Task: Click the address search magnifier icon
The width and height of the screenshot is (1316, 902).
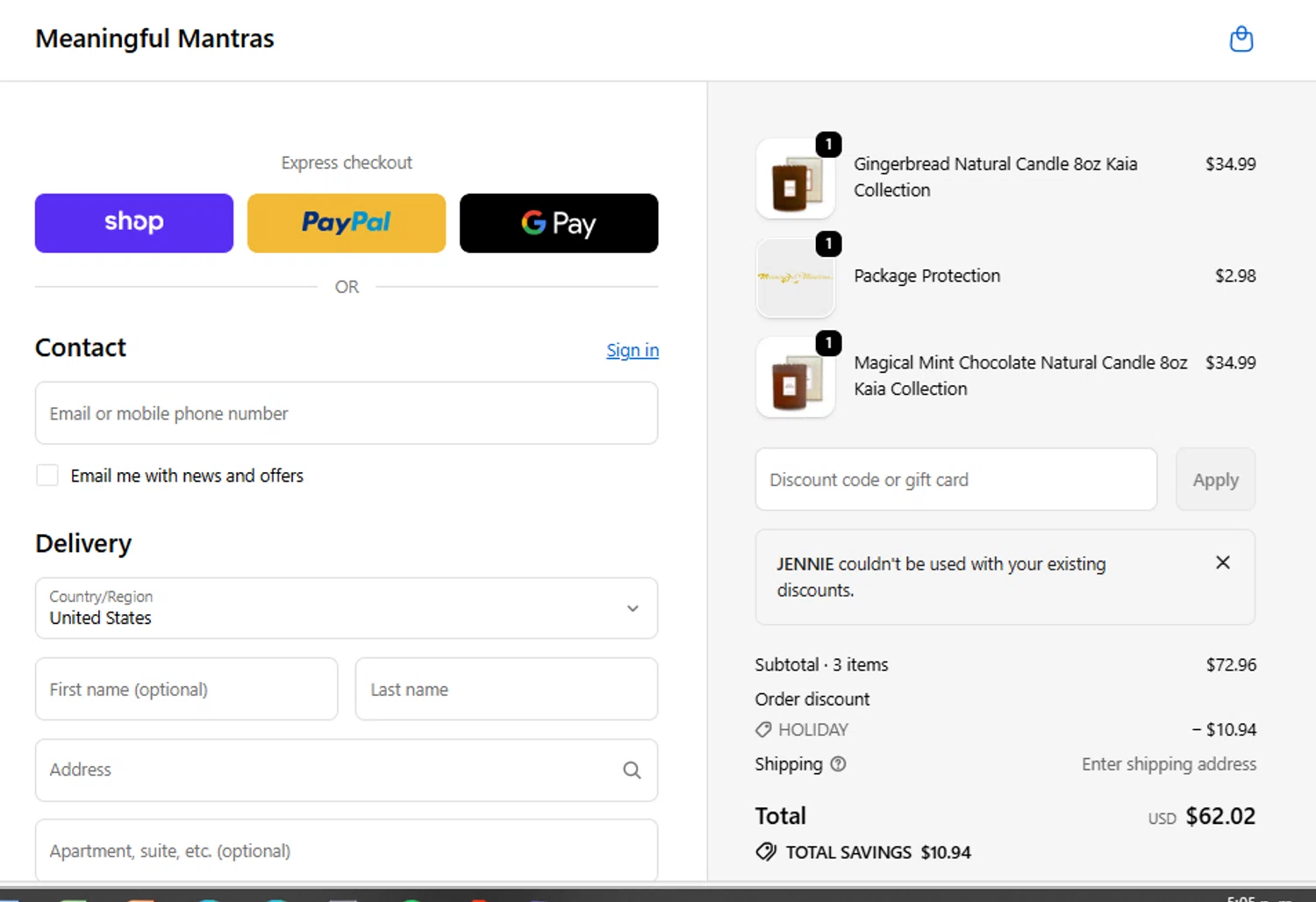Action: [x=632, y=770]
